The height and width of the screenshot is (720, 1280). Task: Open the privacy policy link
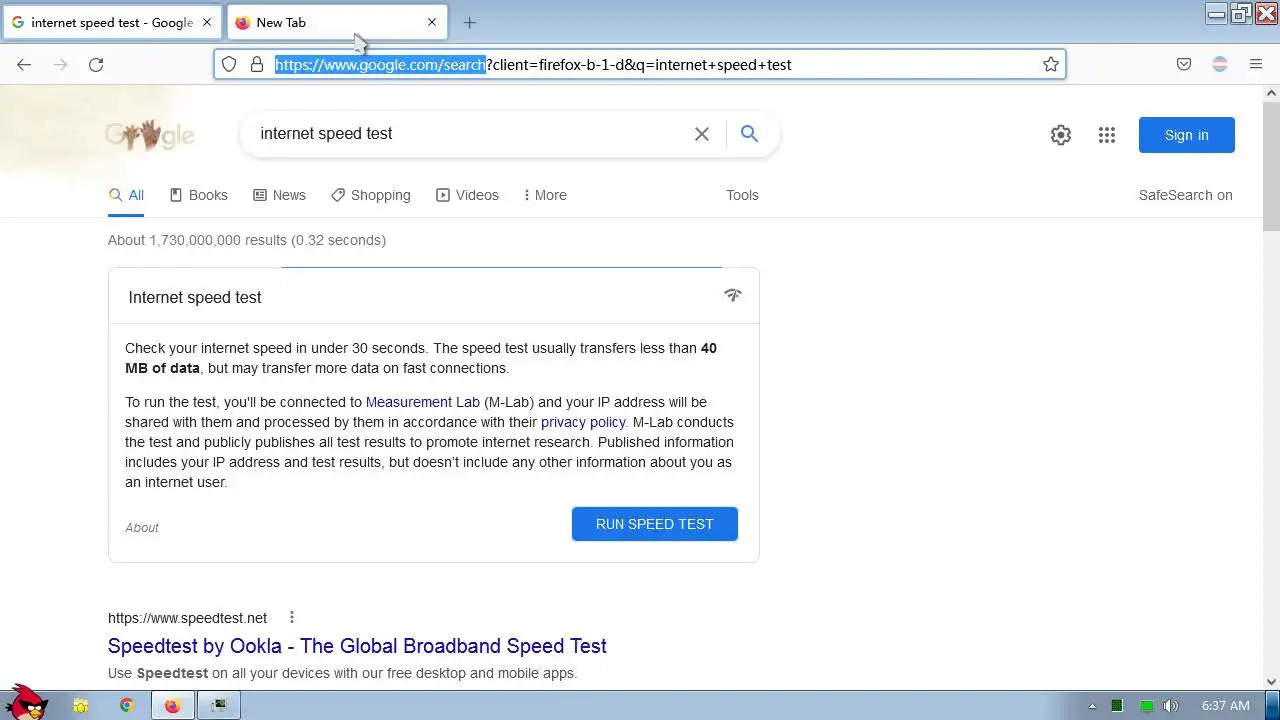[583, 422]
